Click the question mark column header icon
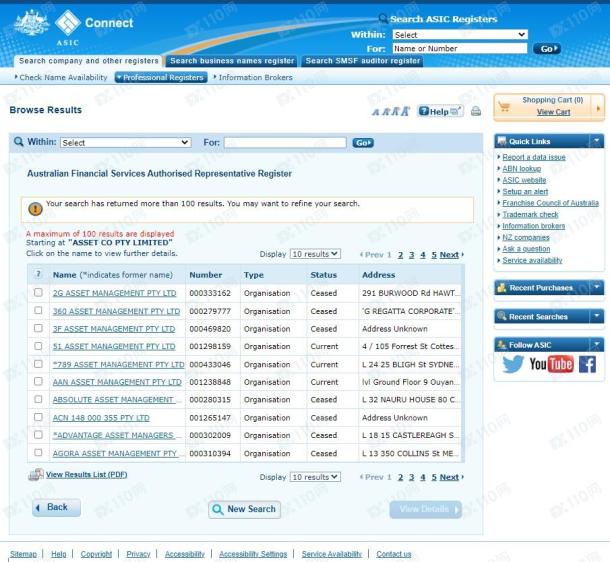610x562 pixels. tap(38, 274)
